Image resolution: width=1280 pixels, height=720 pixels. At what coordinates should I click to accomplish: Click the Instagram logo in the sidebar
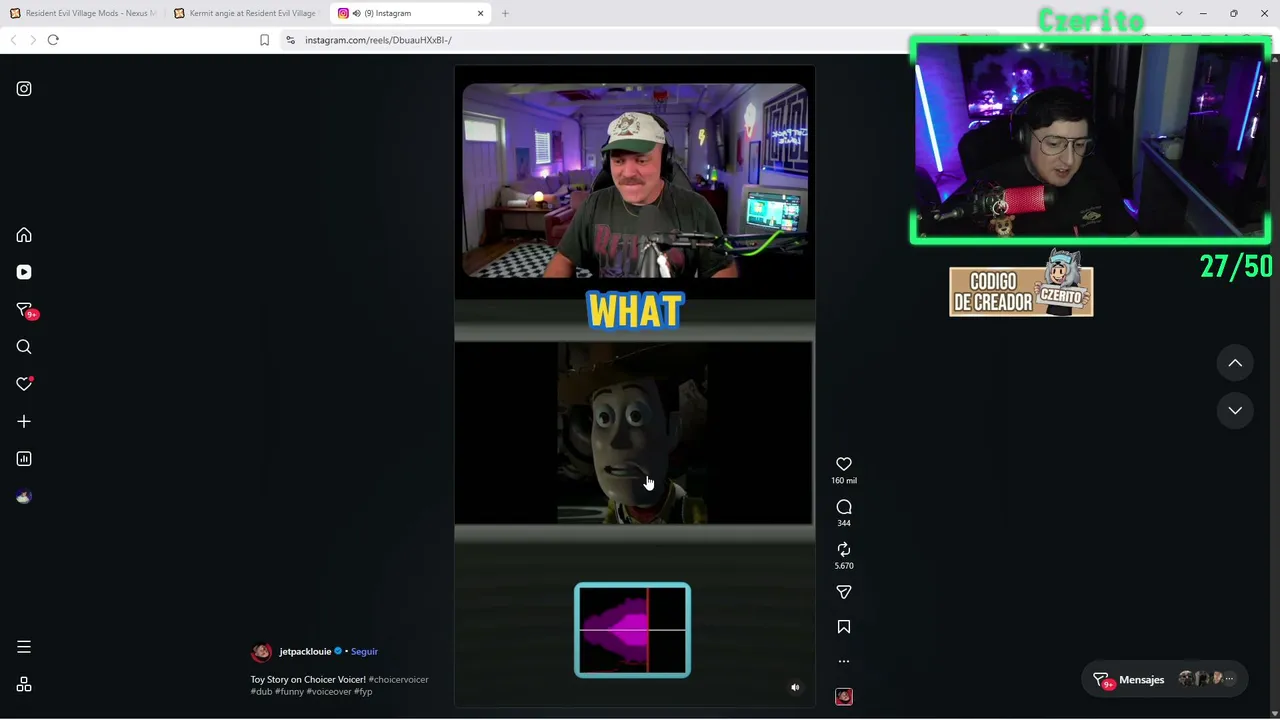click(x=24, y=89)
